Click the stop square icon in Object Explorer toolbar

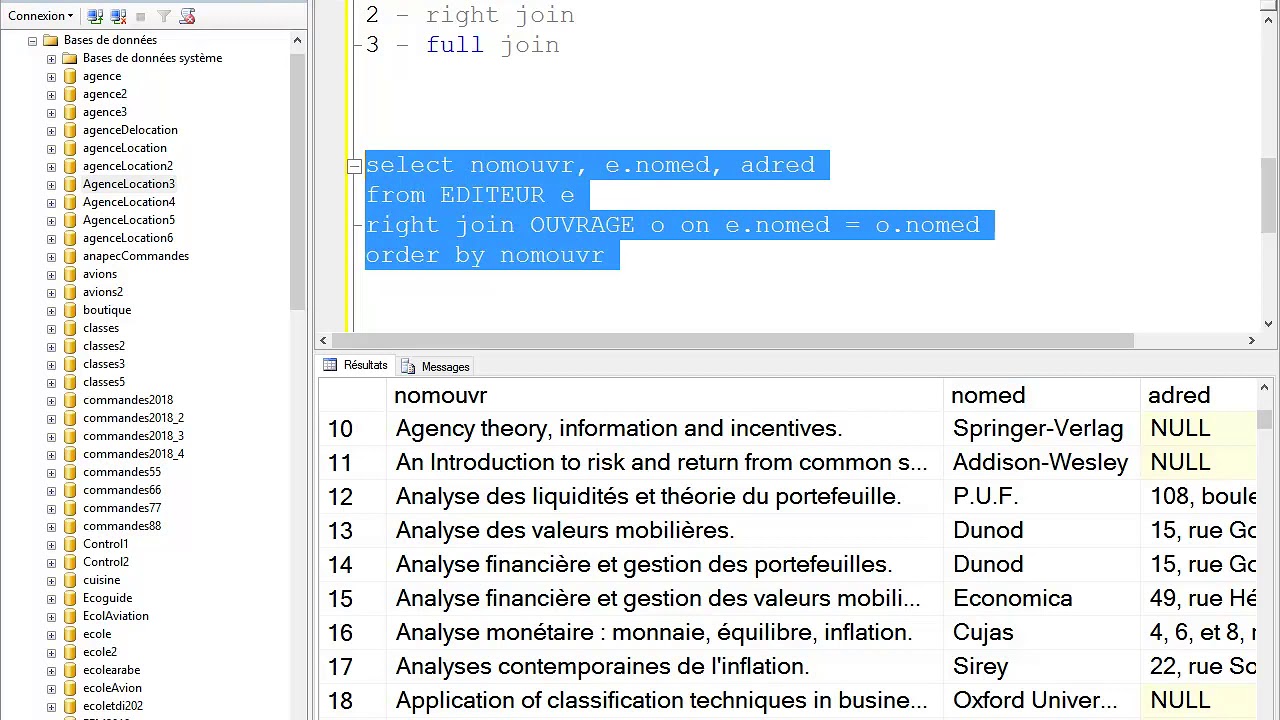pyautogui.click(x=141, y=16)
